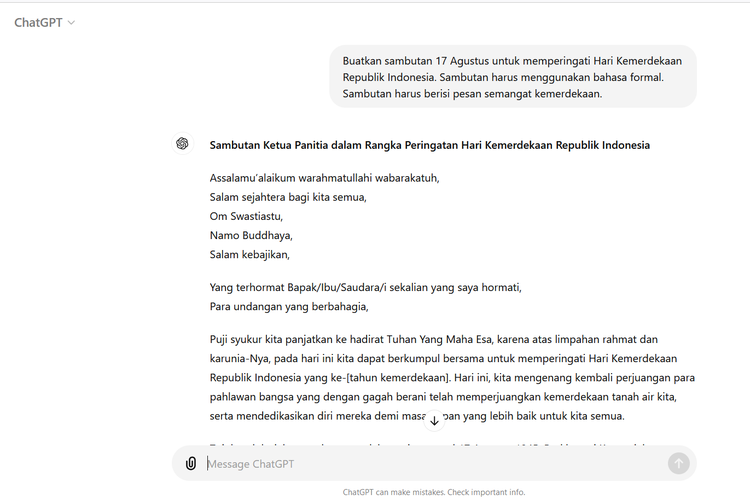Focus the Message ChatGPT input field

(x=430, y=463)
